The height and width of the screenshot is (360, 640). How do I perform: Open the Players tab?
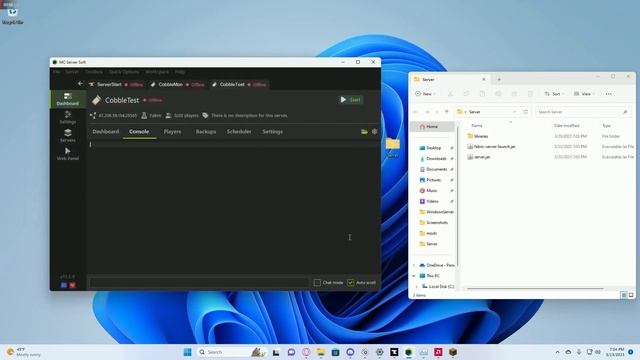[x=172, y=131]
